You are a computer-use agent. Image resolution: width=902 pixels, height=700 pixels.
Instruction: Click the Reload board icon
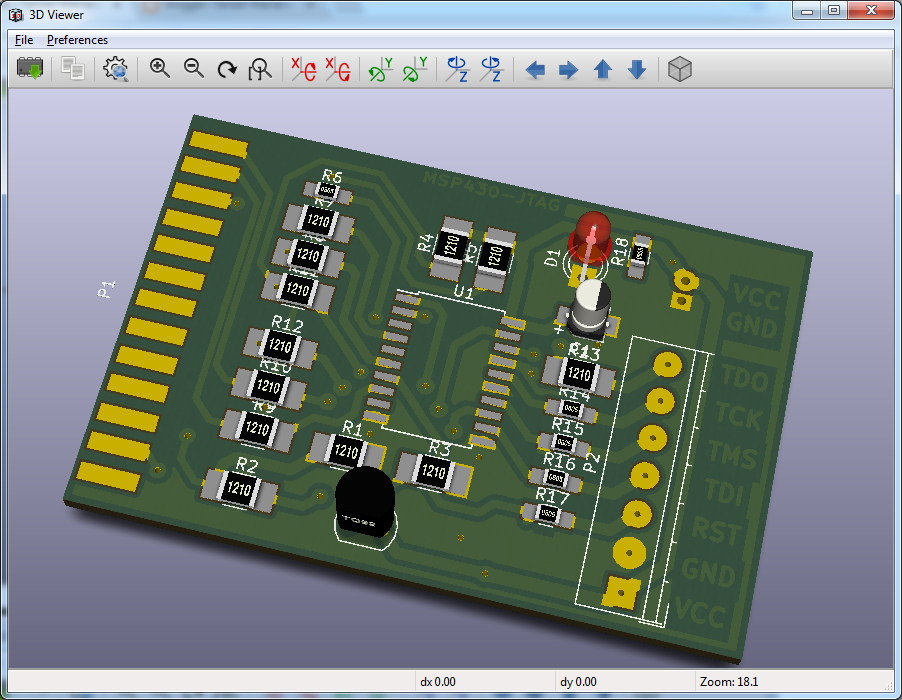pyautogui.click(x=30, y=69)
